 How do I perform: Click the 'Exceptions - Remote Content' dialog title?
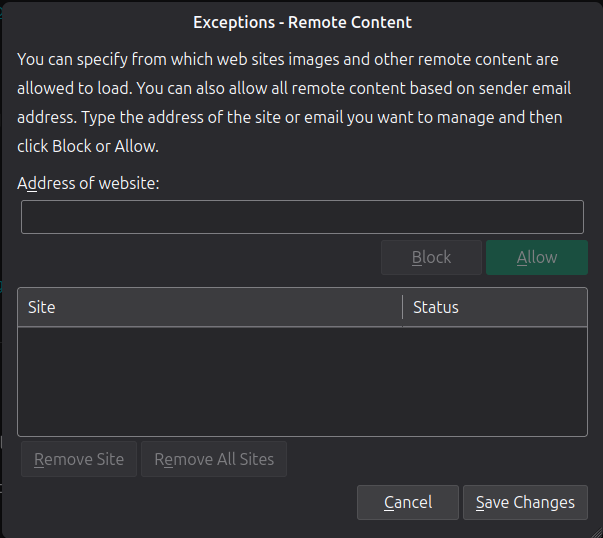tap(302, 22)
